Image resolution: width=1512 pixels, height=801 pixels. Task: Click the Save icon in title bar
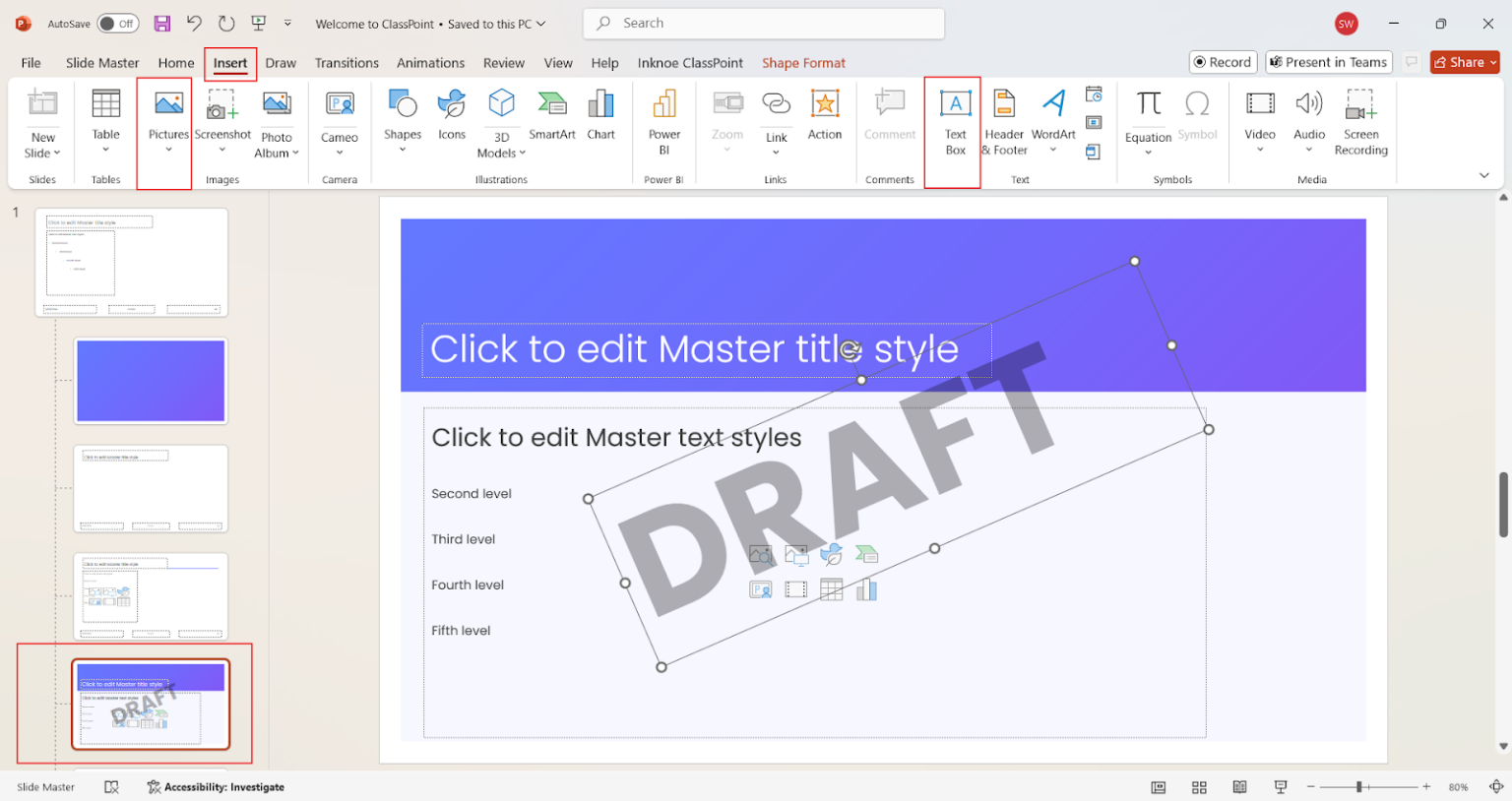(162, 24)
